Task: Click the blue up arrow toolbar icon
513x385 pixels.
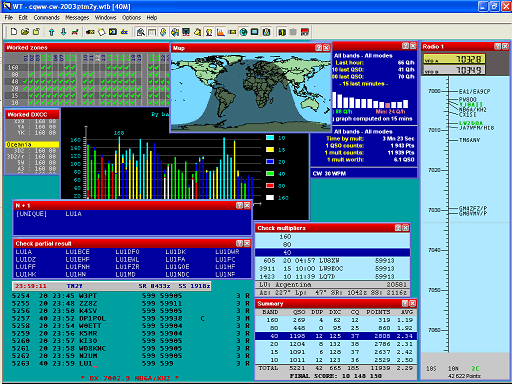Action: 51,32
